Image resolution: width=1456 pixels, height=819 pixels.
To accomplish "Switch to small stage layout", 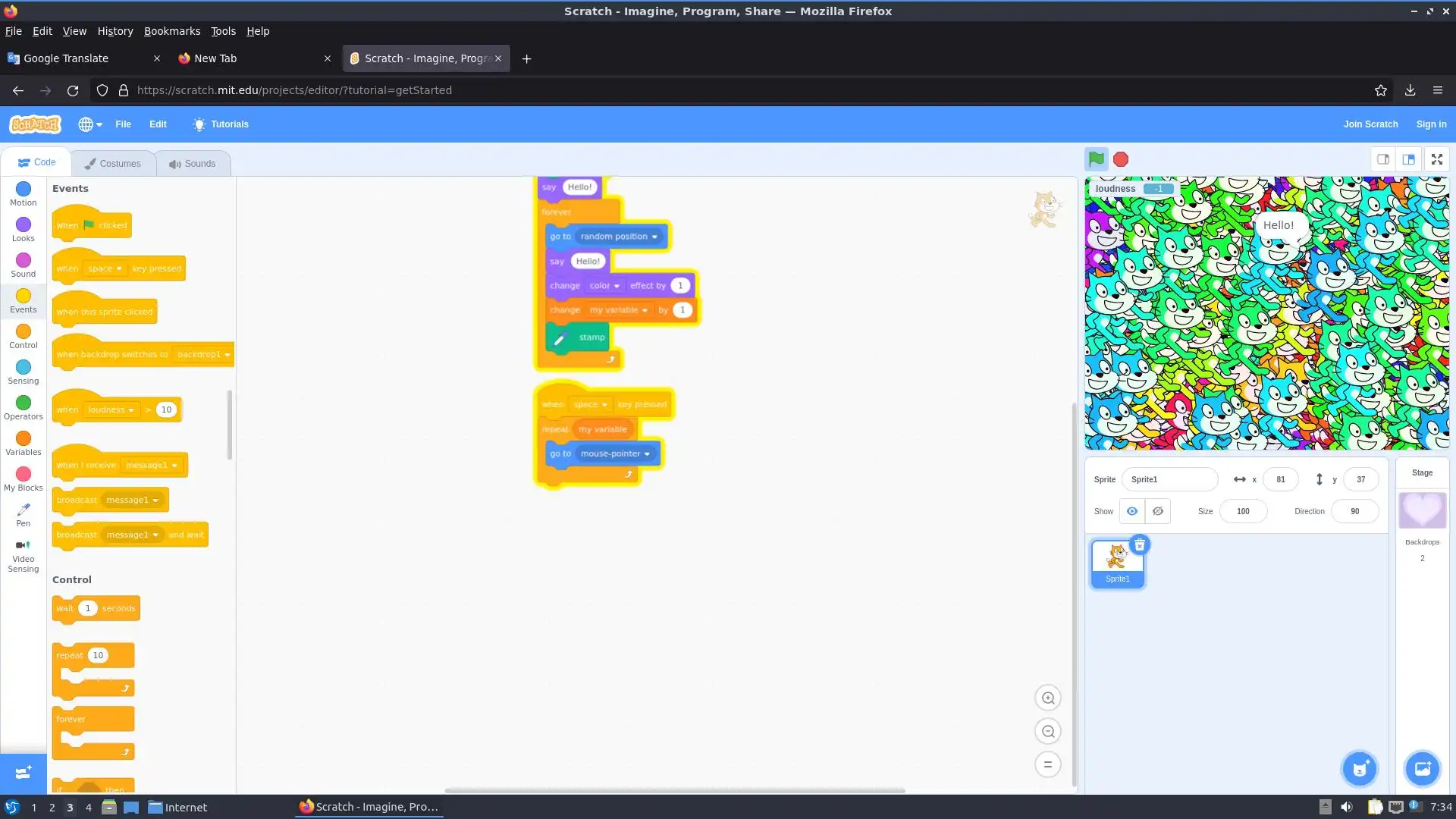I will [1382, 159].
